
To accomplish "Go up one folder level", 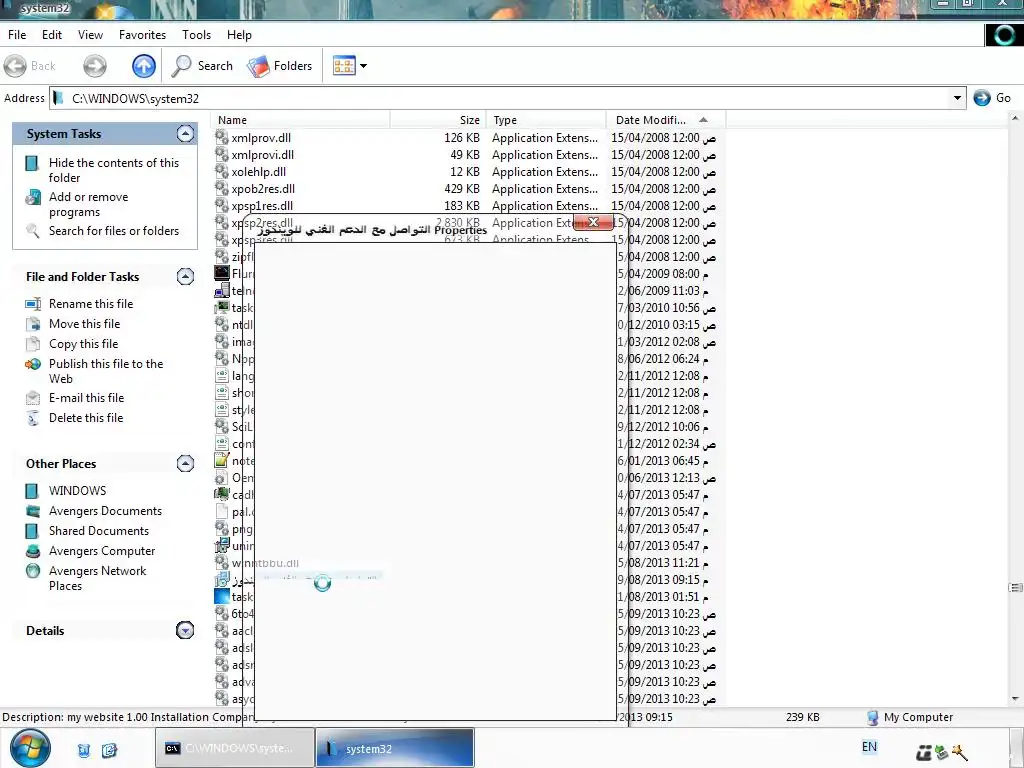I will pyautogui.click(x=144, y=66).
